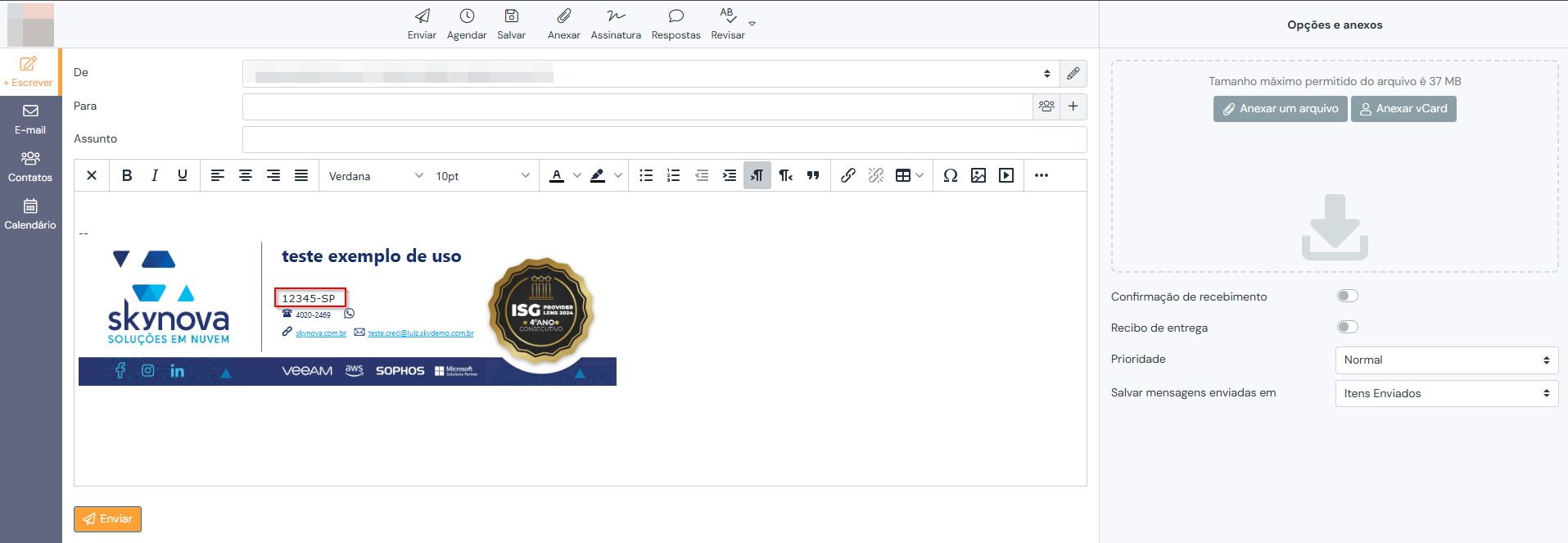Toggle italic text formatting
The height and width of the screenshot is (543, 1568).
point(154,175)
